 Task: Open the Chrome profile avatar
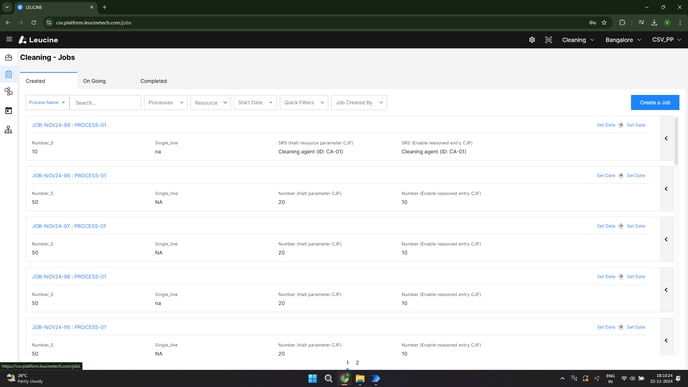(667, 22)
